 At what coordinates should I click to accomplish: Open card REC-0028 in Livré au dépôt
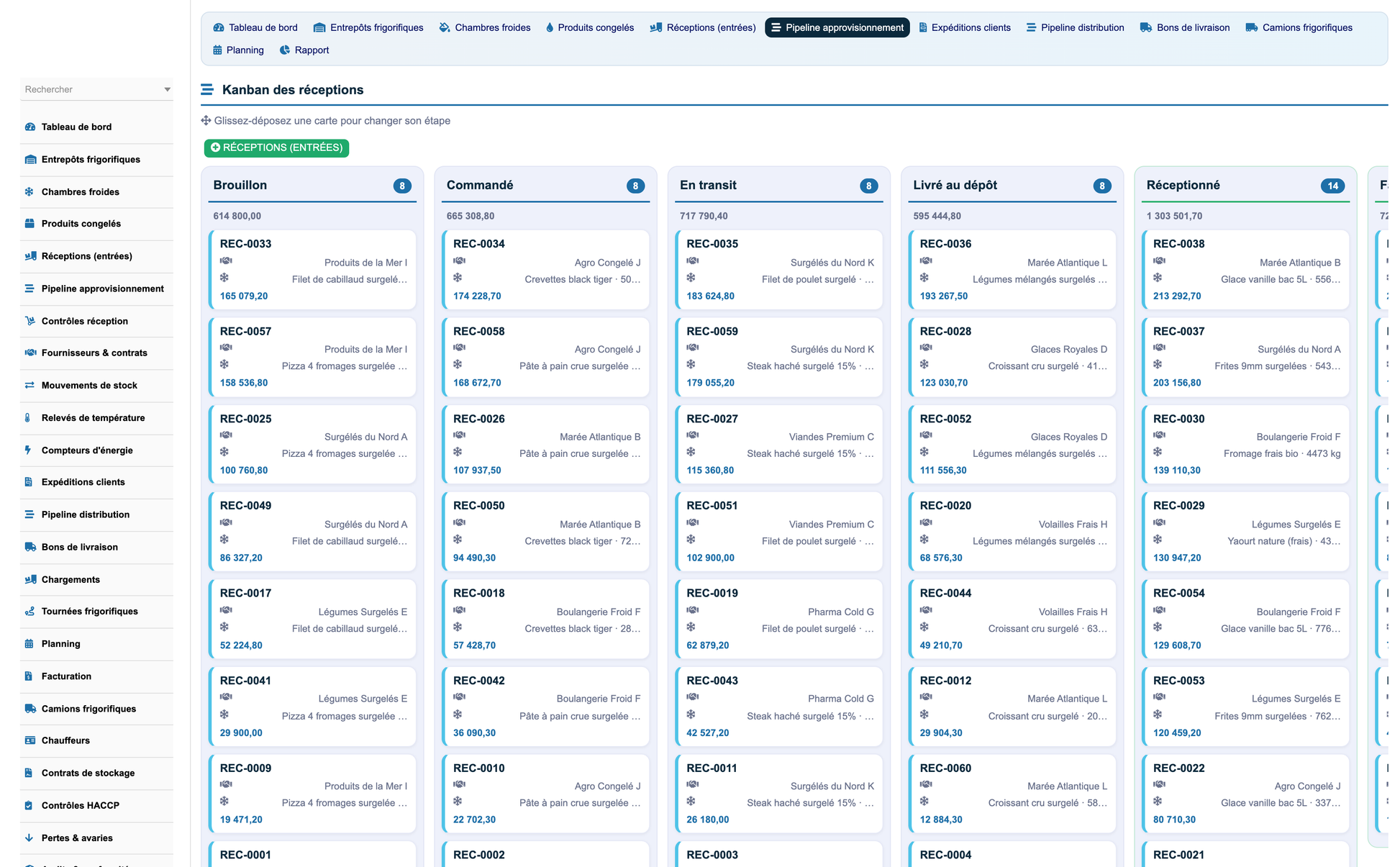point(1012,358)
